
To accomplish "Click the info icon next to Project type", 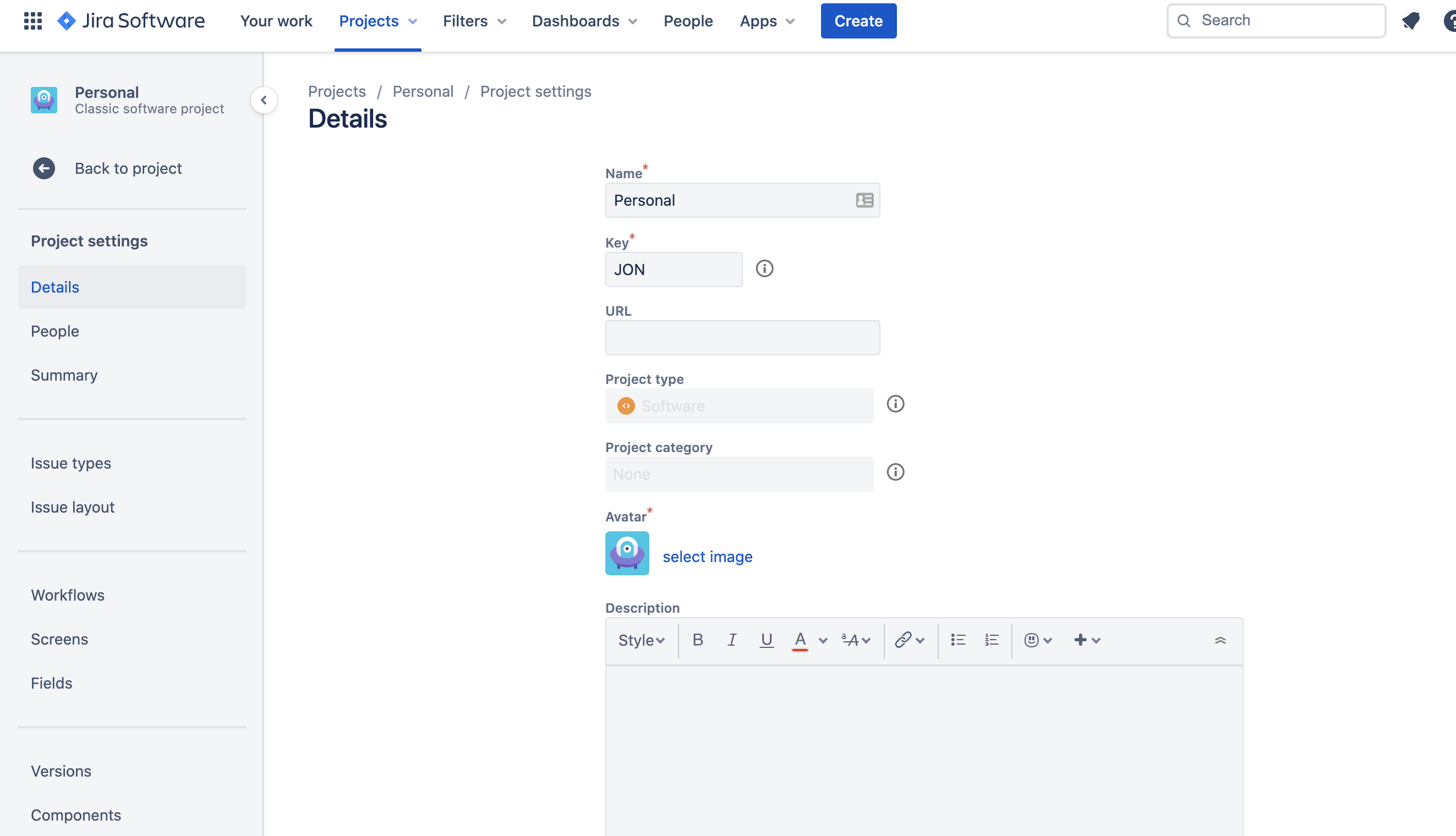I will pos(895,404).
